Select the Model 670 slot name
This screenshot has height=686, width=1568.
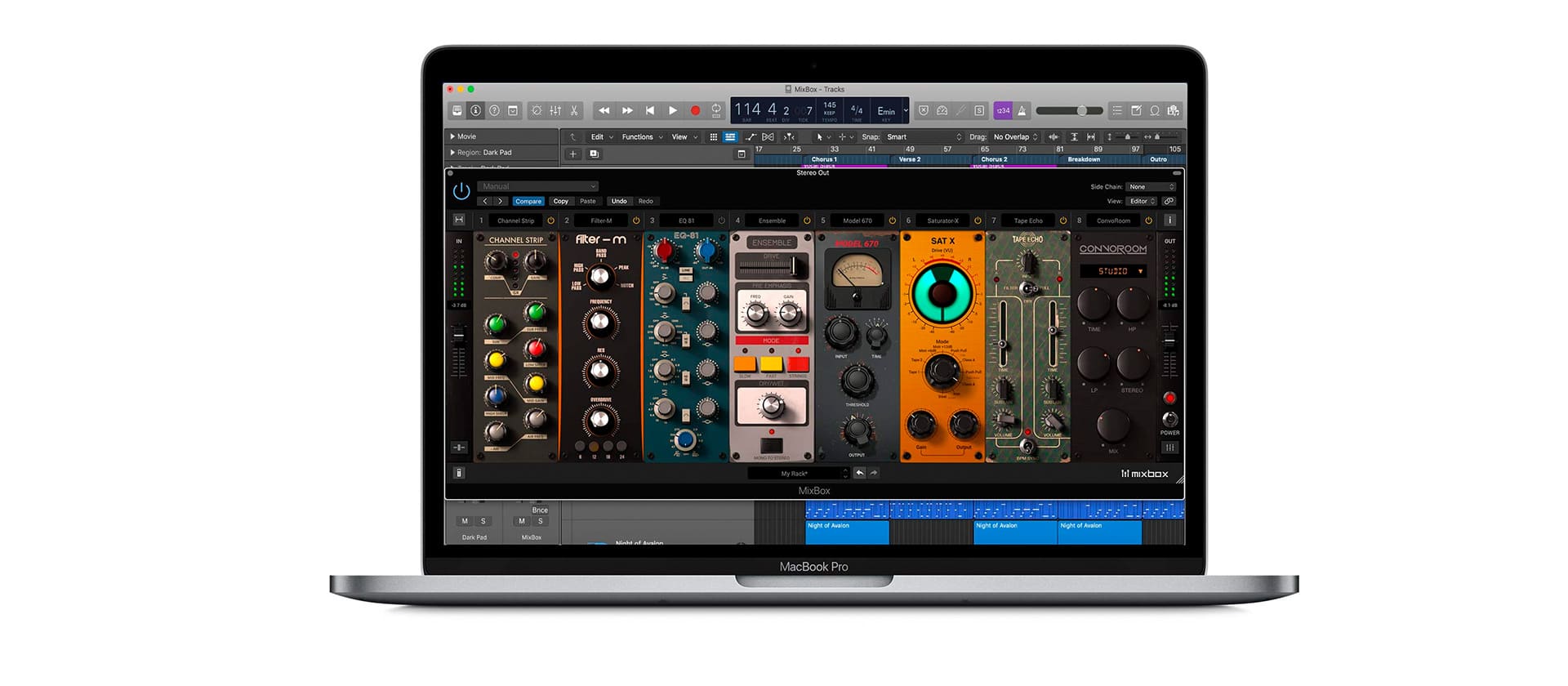coord(857,220)
